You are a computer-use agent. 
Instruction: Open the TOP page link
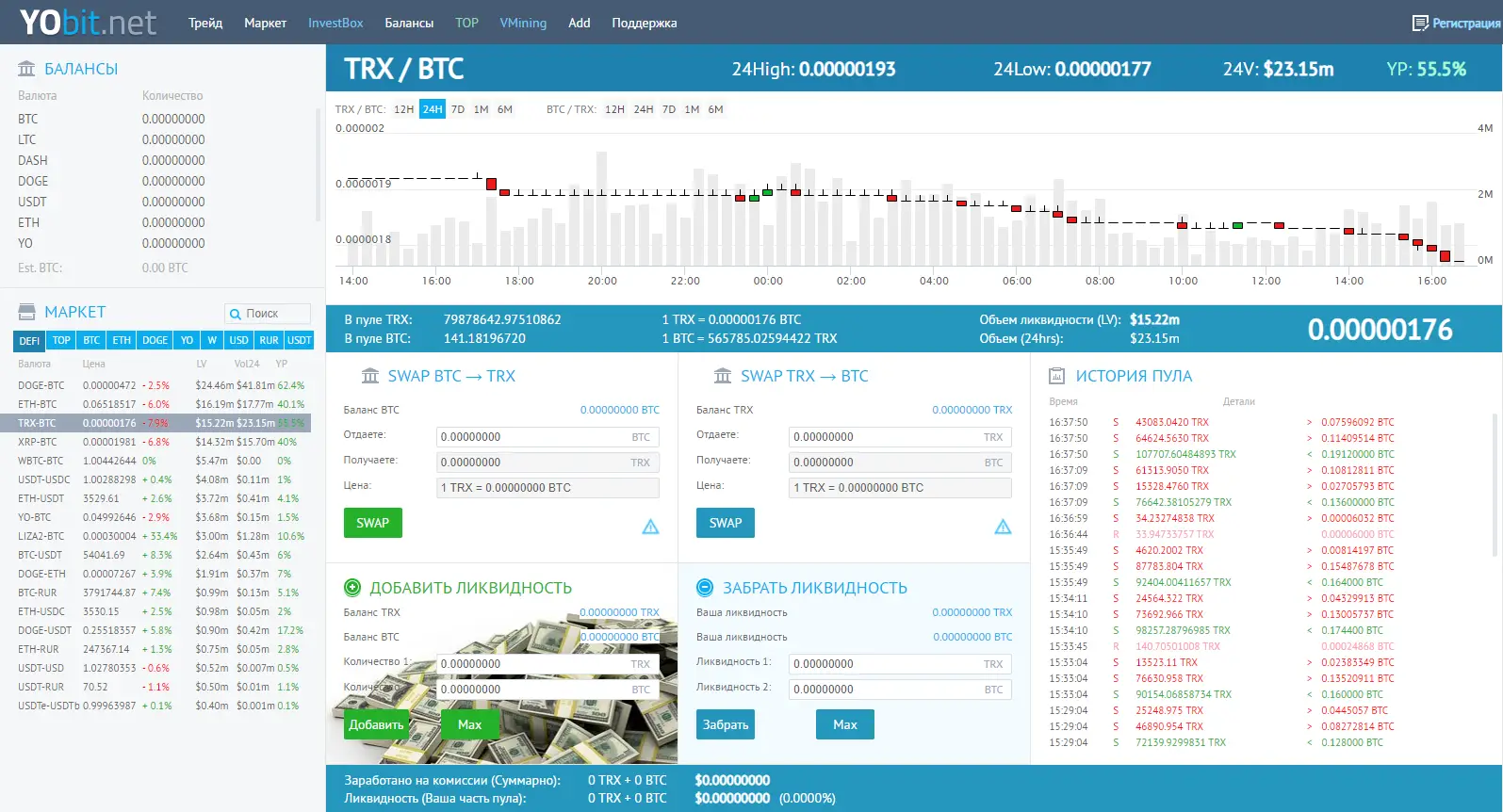pyautogui.click(x=466, y=23)
